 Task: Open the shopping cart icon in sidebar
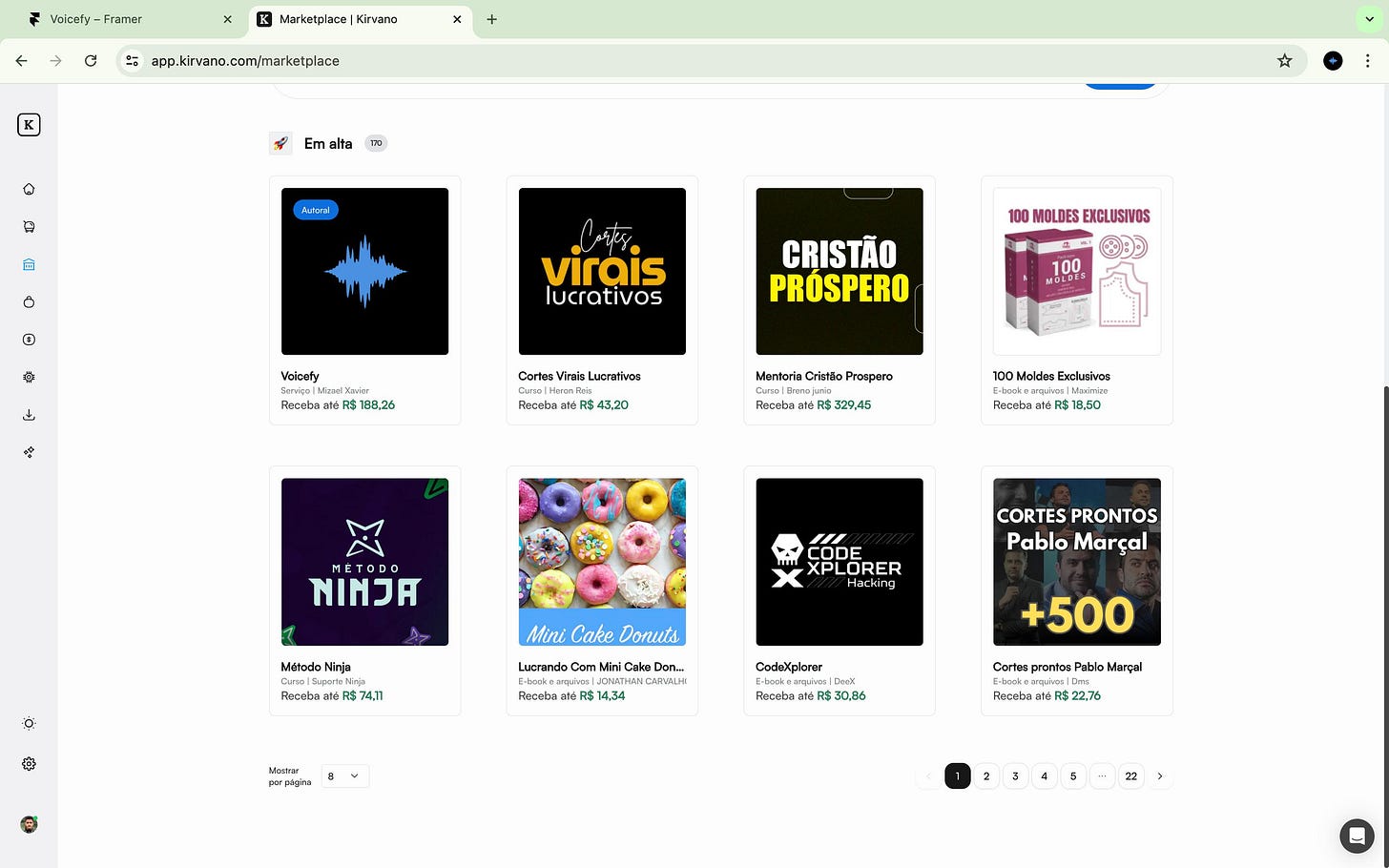(29, 227)
